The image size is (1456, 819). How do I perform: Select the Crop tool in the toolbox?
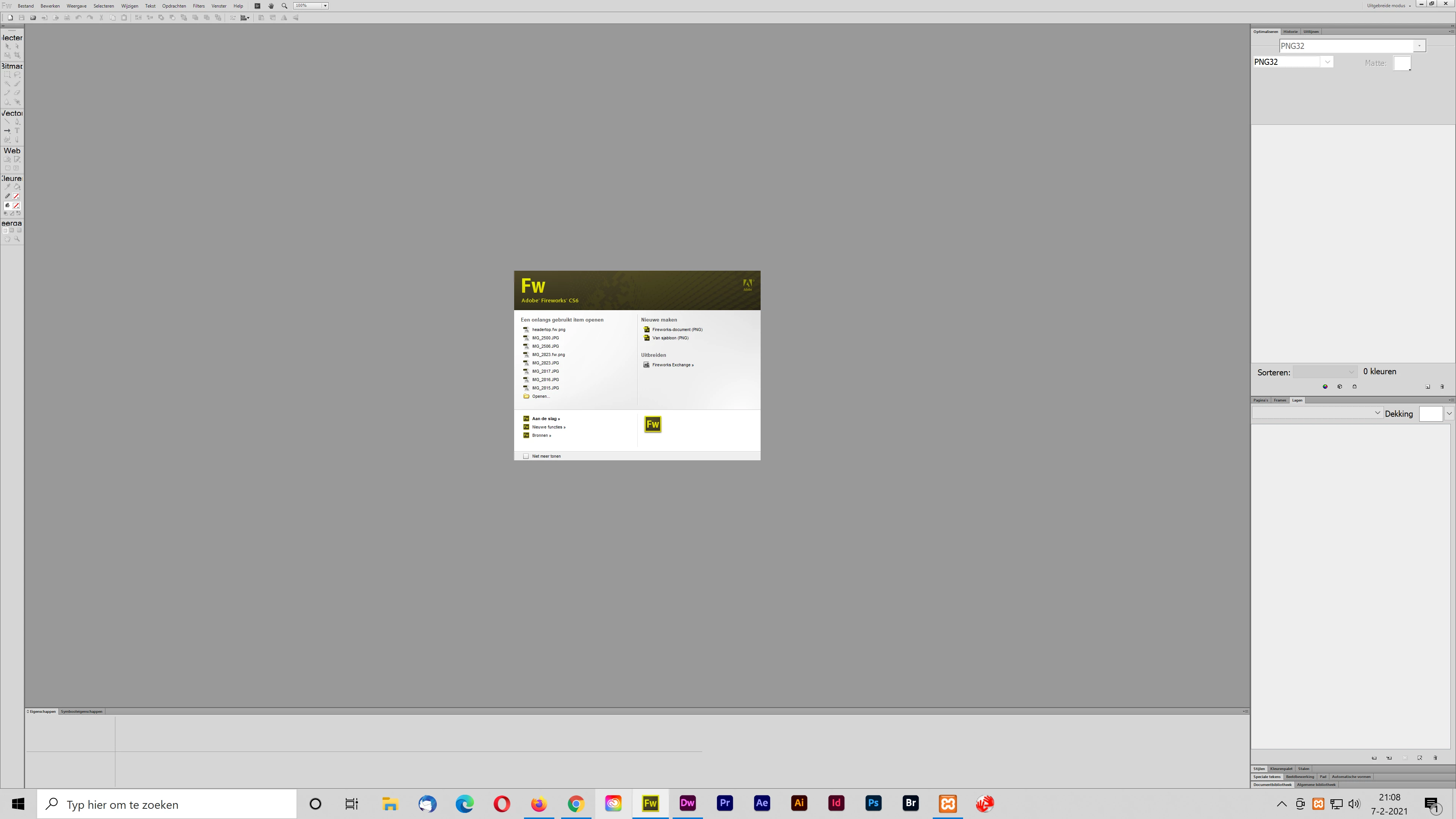pyautogui.click(x=17, y=55)
